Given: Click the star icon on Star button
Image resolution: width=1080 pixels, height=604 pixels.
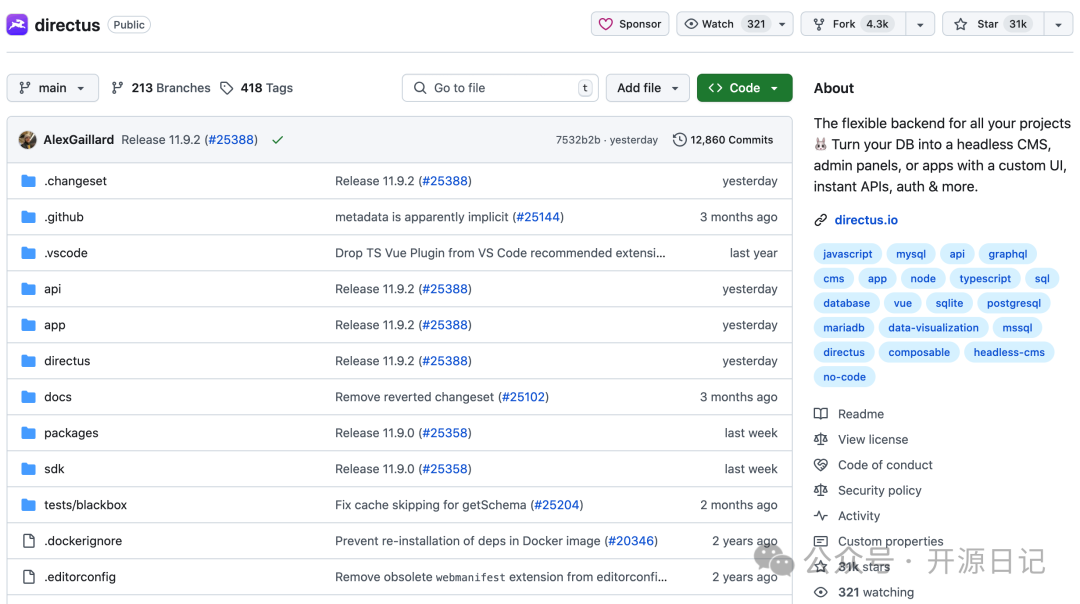Looking at the screenshot, I should pyautogui.click(x=961, y=24).
